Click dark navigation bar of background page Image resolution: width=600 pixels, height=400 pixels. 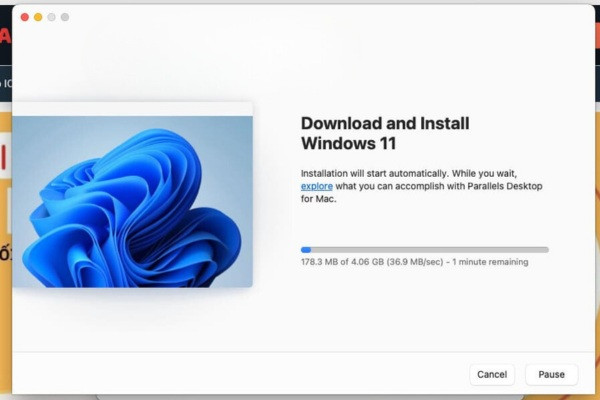click(x=6, y=83)
